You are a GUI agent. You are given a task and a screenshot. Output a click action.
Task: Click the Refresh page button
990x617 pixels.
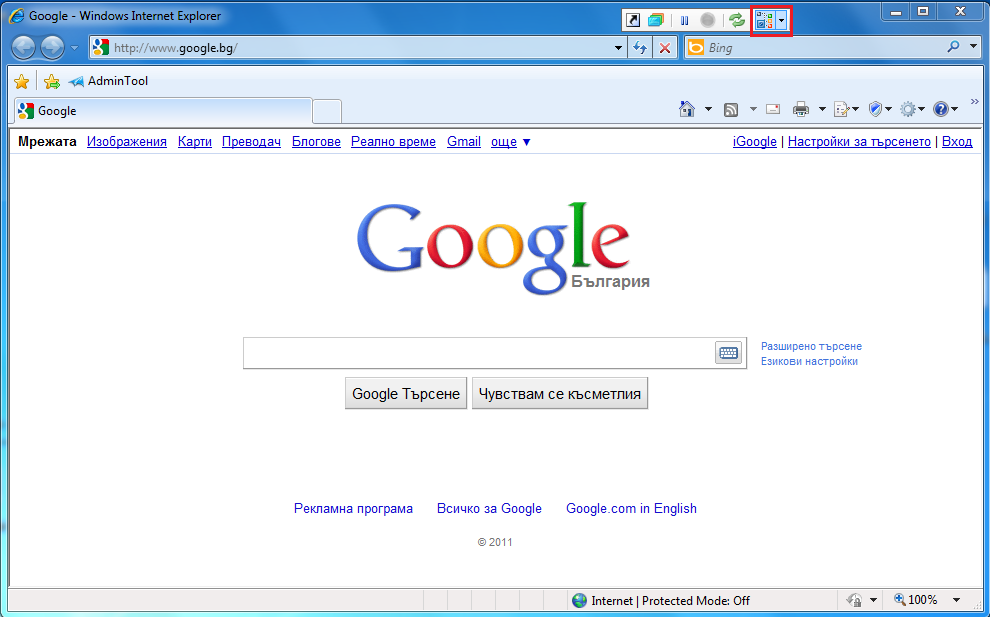640,48
